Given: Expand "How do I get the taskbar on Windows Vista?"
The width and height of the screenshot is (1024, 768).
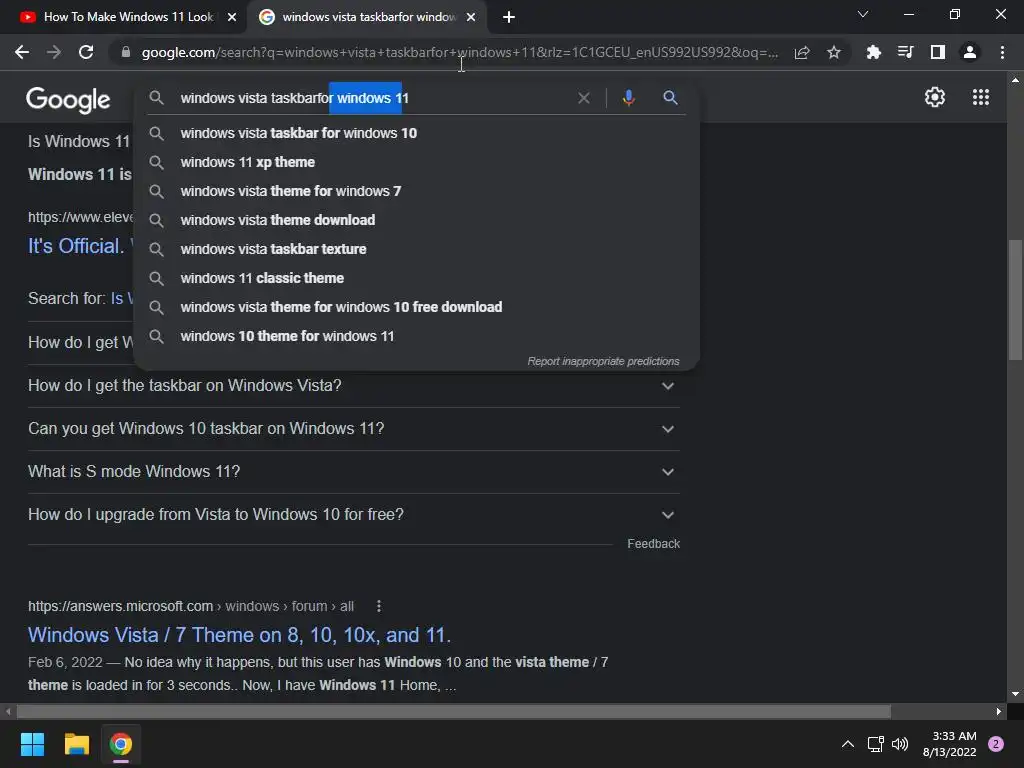Looking at the screenshot, I should click(x=353, y=386).
